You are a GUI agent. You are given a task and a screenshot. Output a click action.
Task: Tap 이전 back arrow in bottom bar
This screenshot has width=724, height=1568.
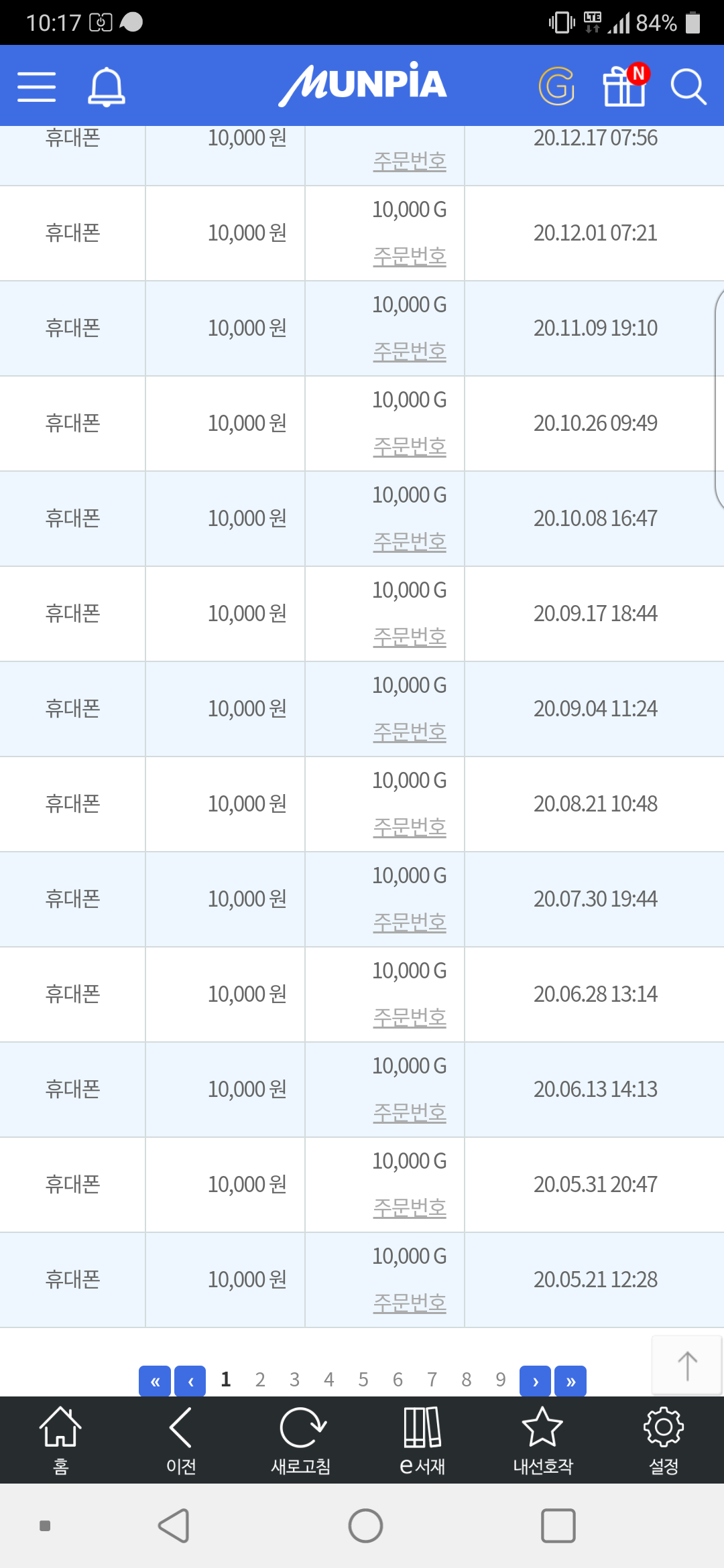tap(181, 1439)
